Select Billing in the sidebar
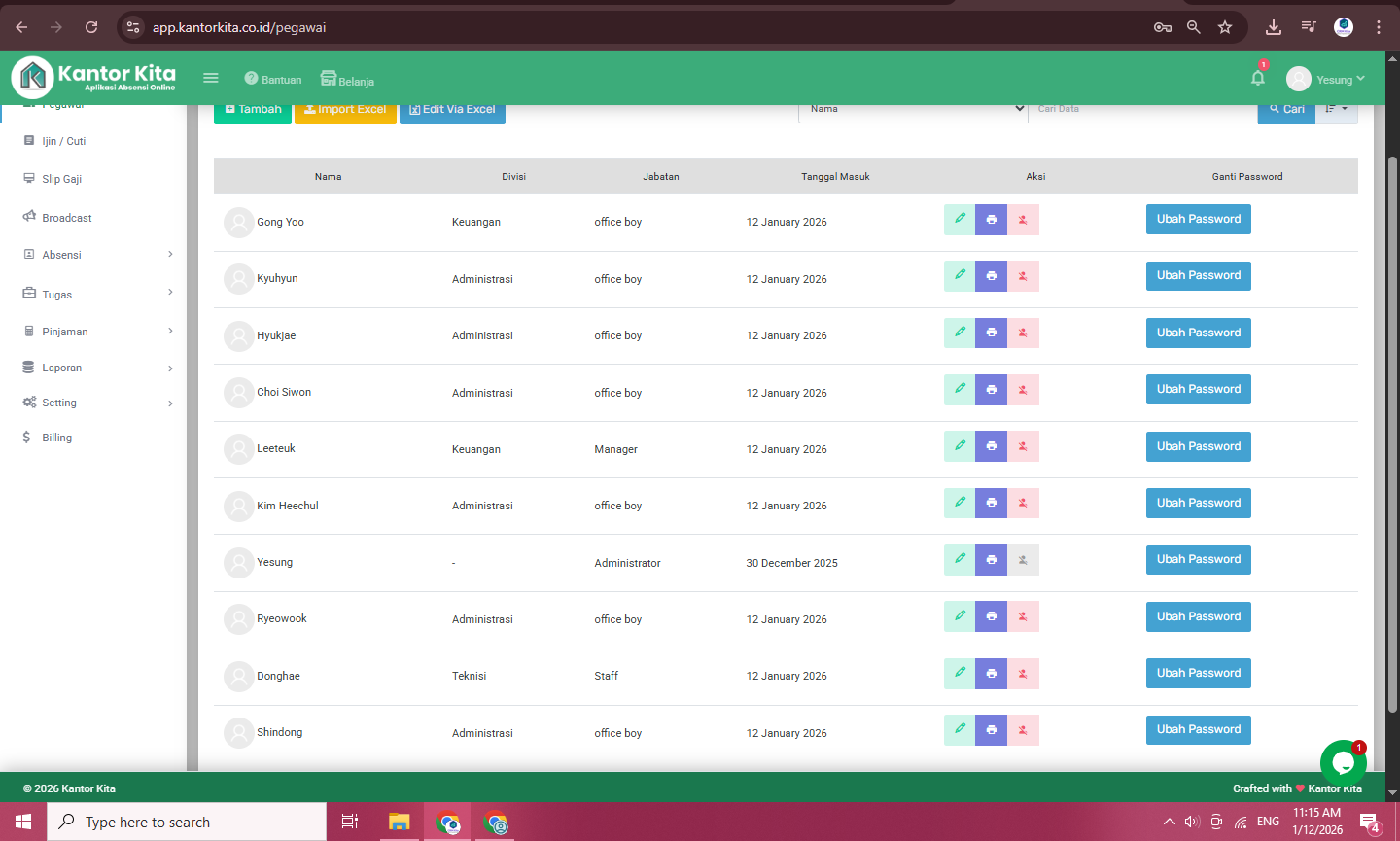The height and width of the screenshot is (841, 1400). click(56, 438)
